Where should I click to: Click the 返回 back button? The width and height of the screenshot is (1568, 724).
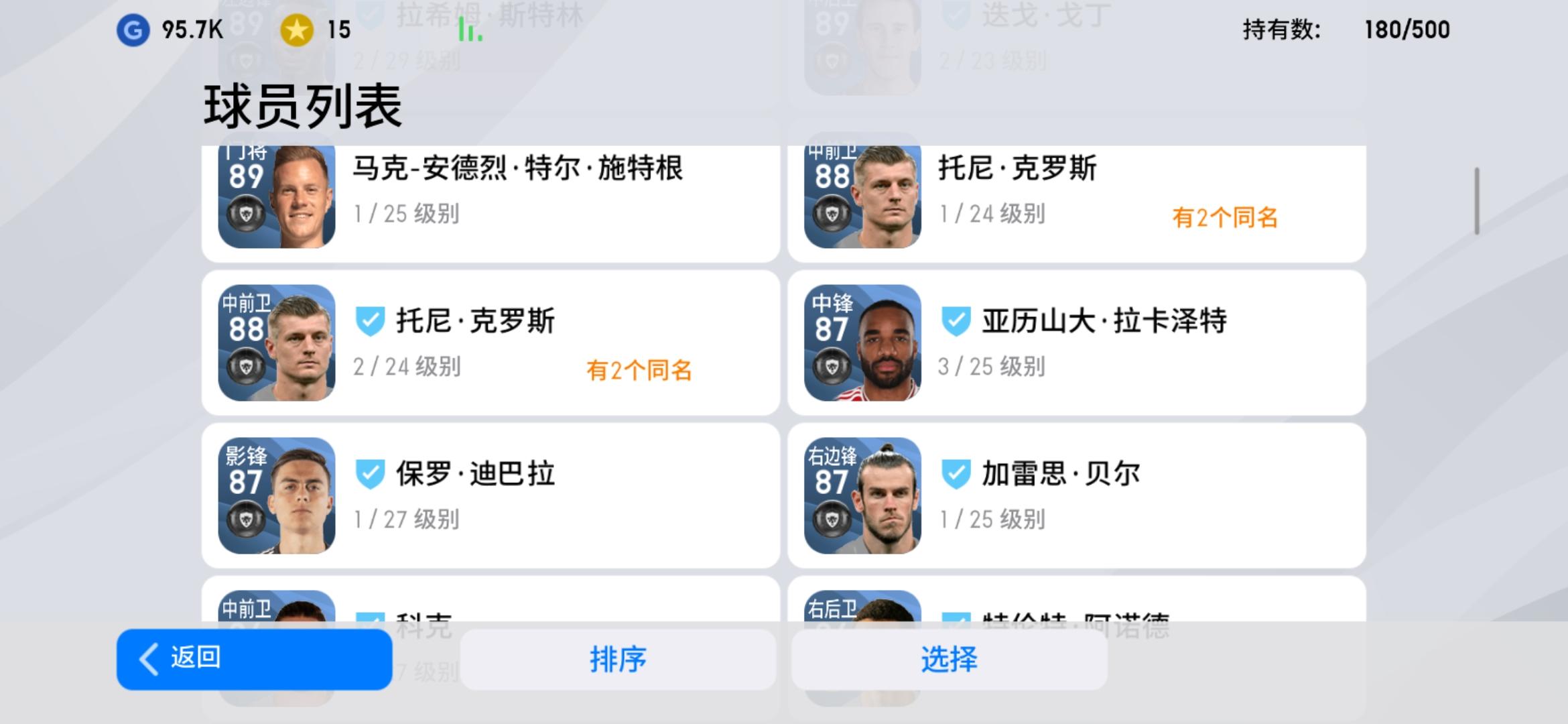tap(254, 659)
